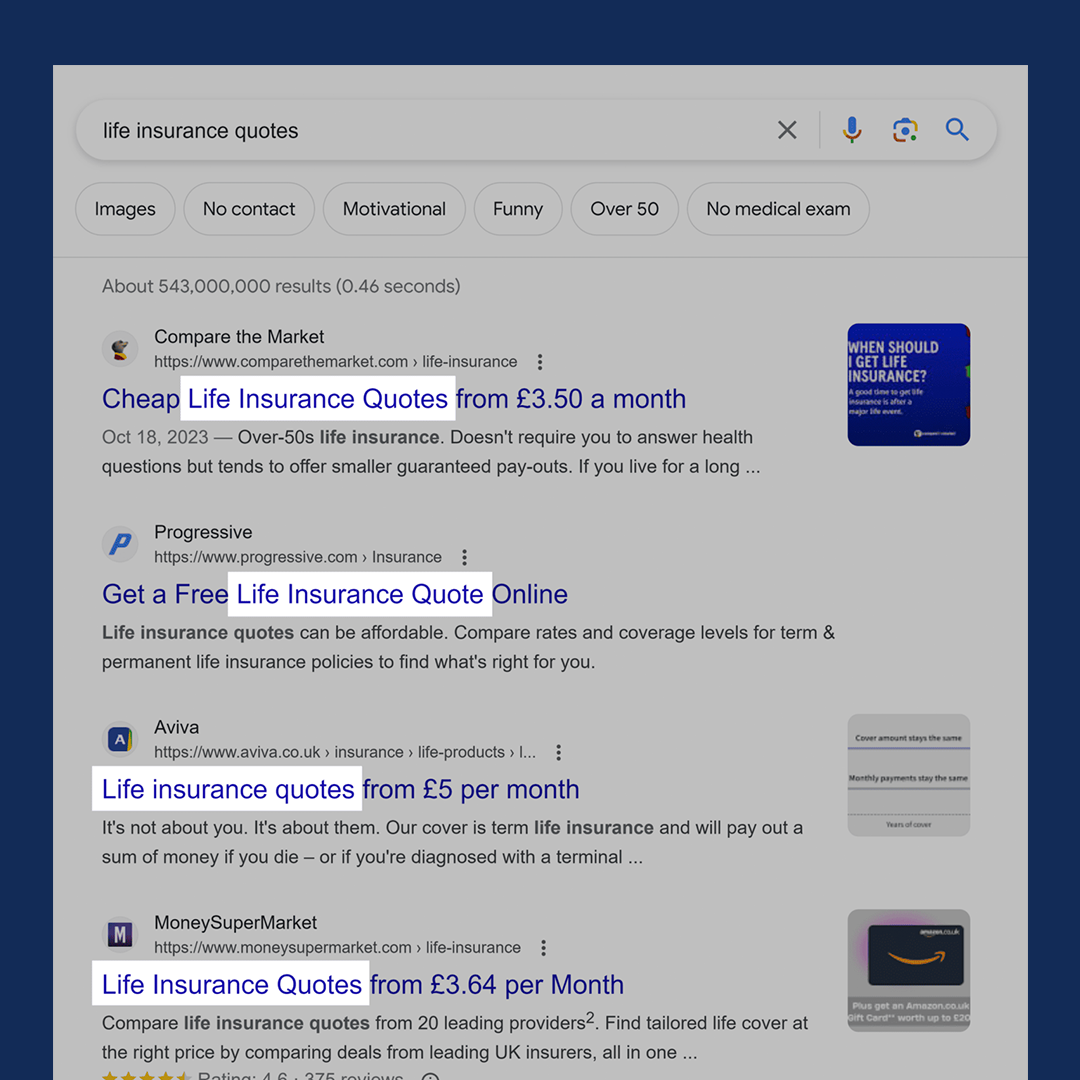Toggle the 'Over 50' filter chip
Screen dimensions: 1080x1080
coord(624,209)
